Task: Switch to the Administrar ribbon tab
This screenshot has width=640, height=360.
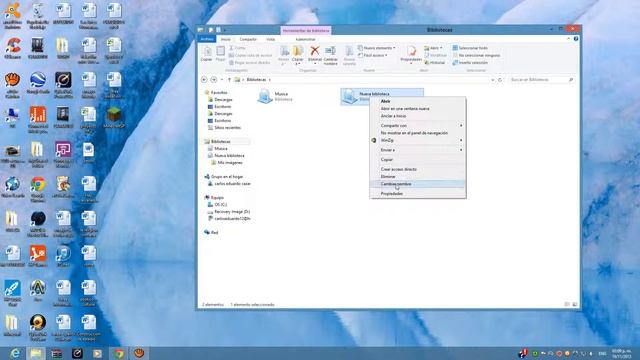Action: tap(305, 39)
